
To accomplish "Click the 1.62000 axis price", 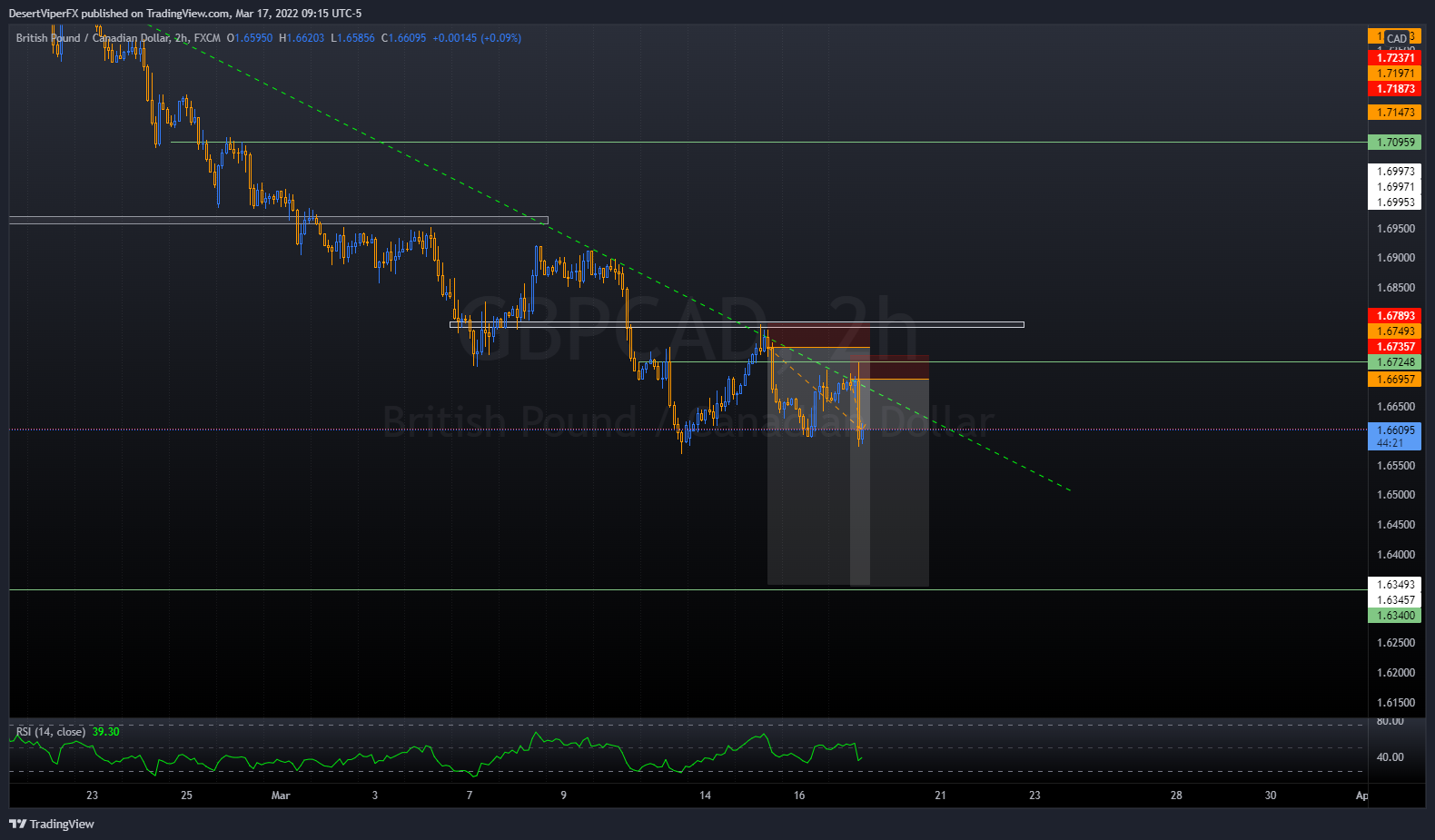I will pyautogui.click(x=1396, y=673).
